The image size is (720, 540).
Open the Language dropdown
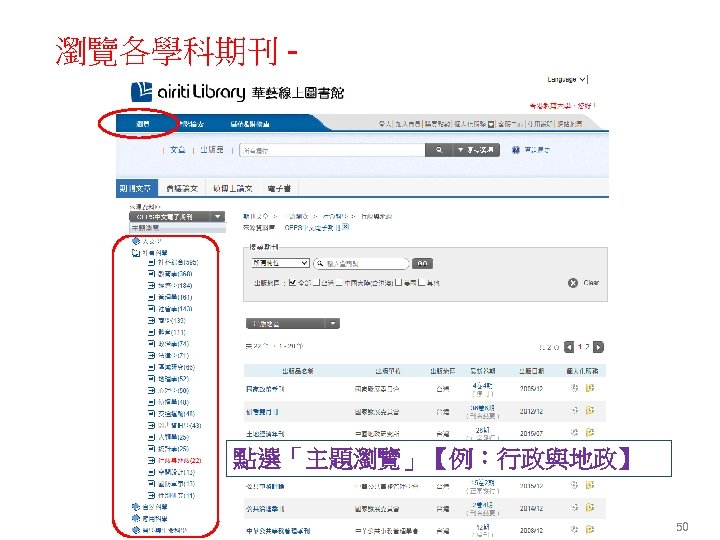pyautogui.click(x=567, y=79)
